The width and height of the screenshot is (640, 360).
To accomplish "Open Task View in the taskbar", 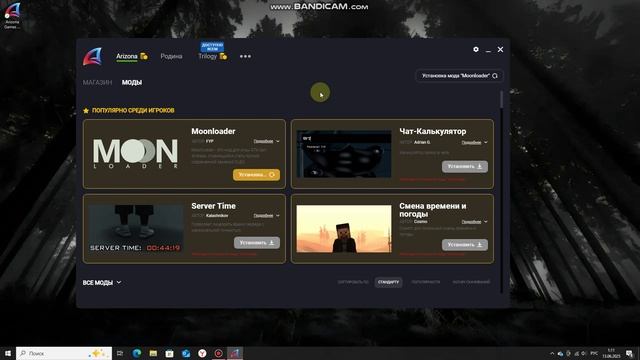I will pyautogui.click(x=120, y=353).
